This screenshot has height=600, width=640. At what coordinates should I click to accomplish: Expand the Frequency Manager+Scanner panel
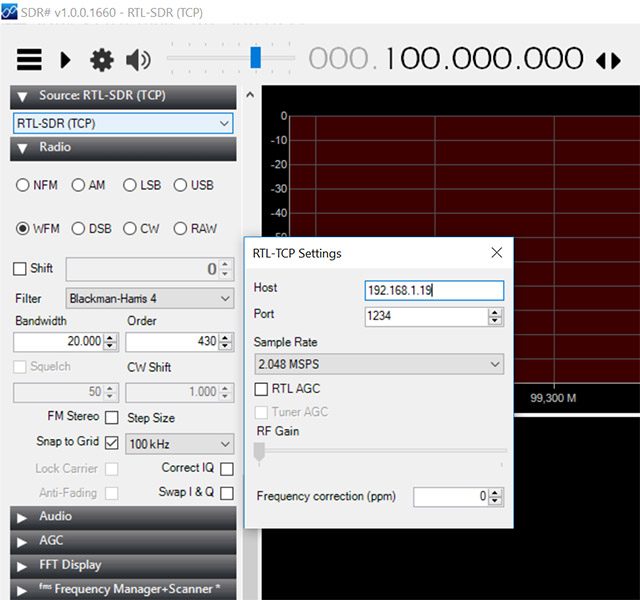pyautogui.click(x=123, y=590)
